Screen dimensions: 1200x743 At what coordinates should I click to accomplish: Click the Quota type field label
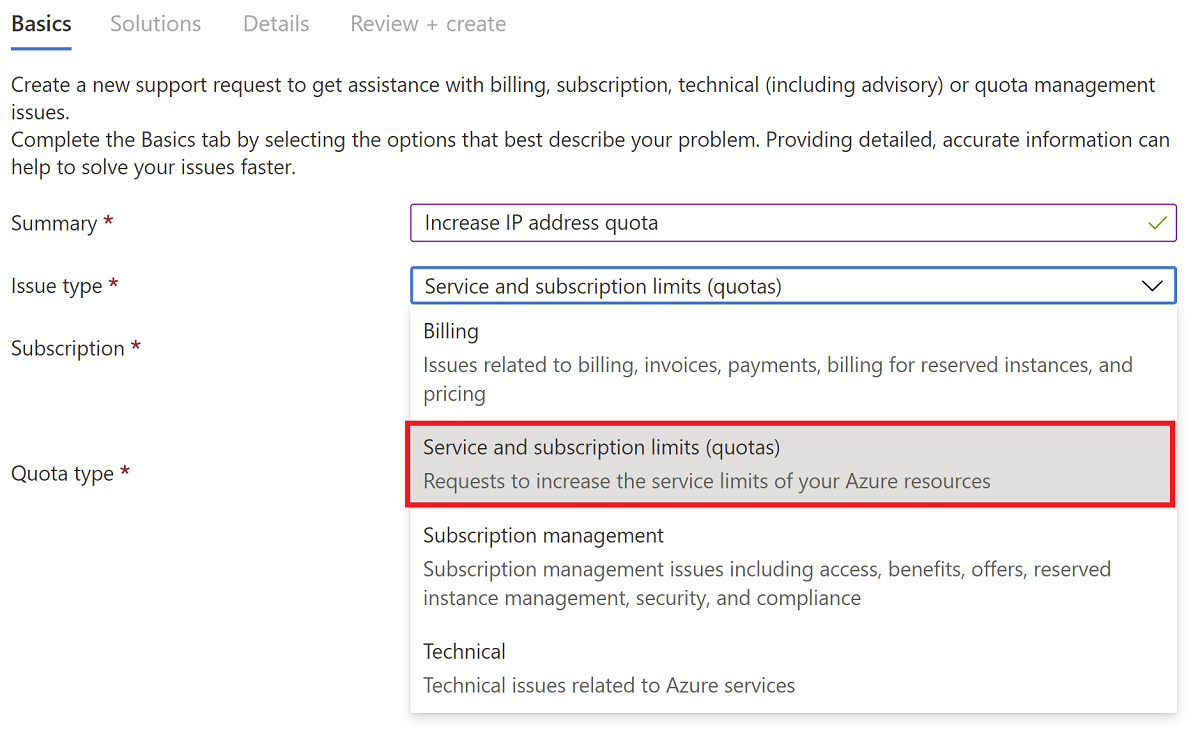[62, 474]
